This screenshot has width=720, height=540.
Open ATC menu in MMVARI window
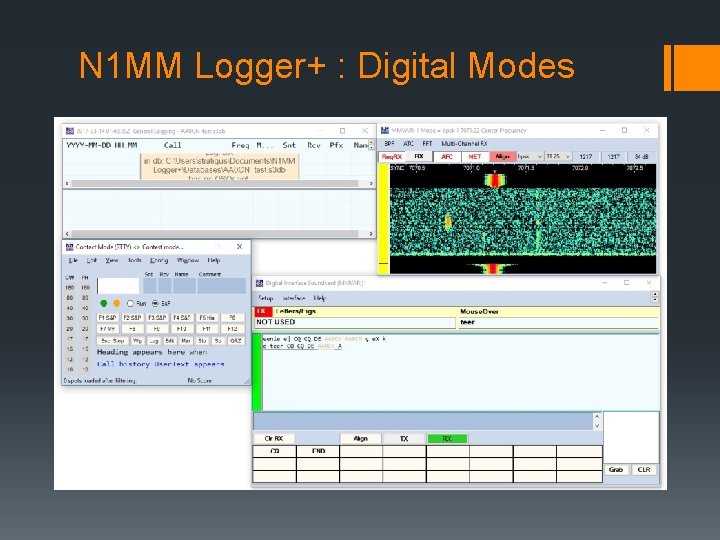(x=408, y=144)
